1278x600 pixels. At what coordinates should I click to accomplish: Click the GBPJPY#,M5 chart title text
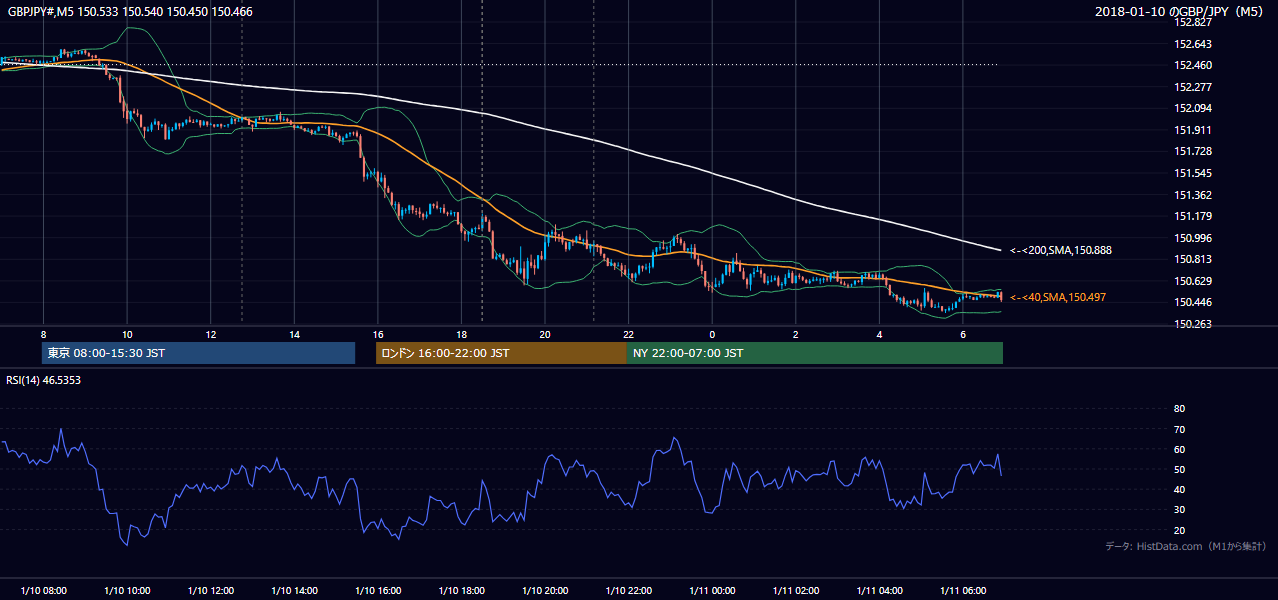(130, 11)
